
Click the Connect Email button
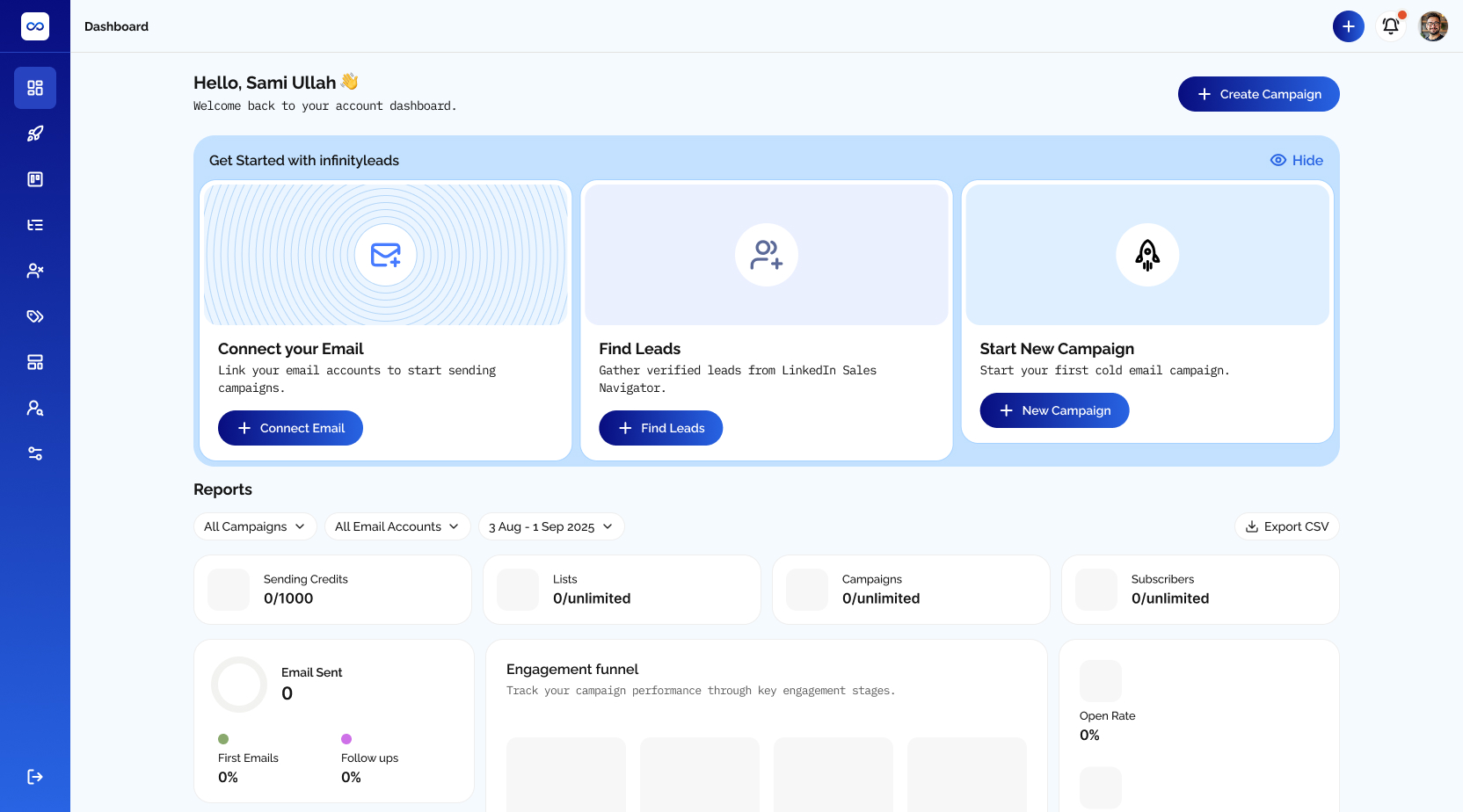coord(290,428)
